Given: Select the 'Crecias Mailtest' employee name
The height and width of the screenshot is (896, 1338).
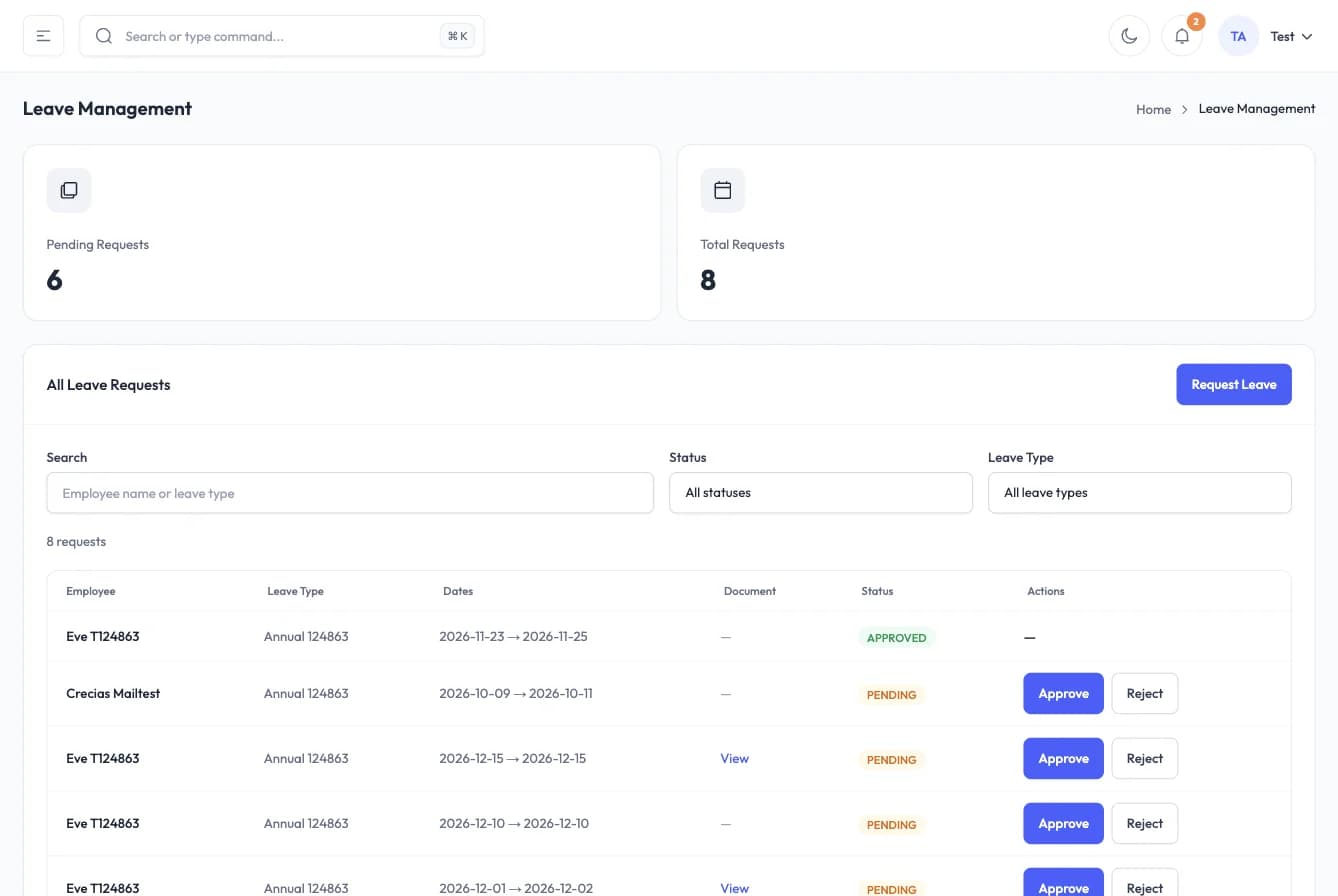Looking at the screenshot, I should click(x=113, y=693).
